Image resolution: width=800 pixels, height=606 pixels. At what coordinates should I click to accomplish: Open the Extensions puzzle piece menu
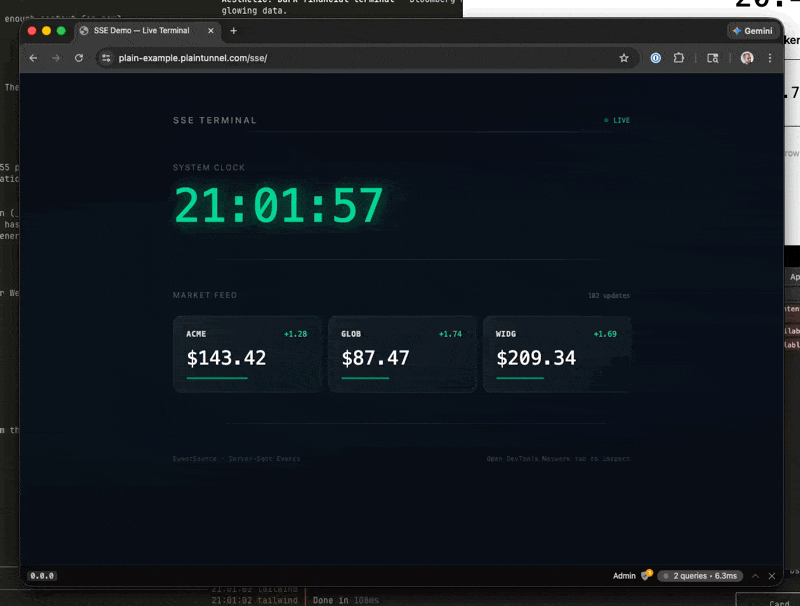pos(679,58)
